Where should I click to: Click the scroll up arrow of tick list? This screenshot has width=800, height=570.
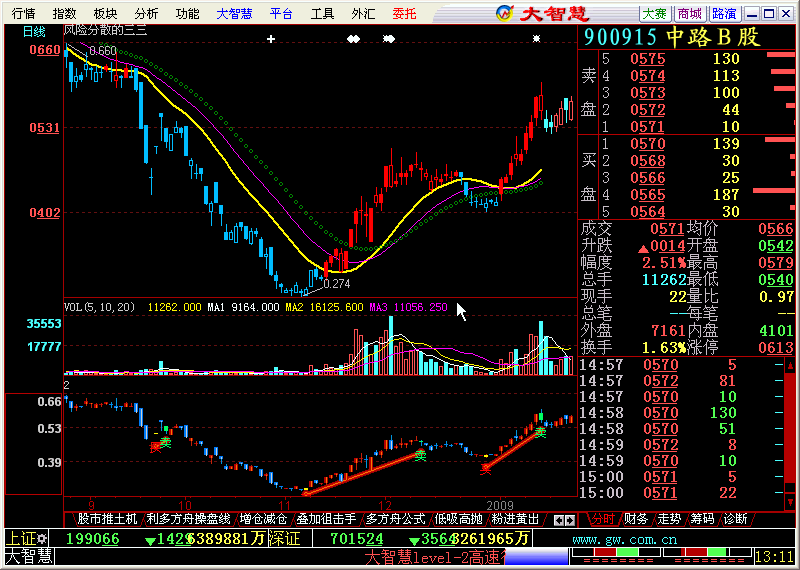click(x=790, y=365)
